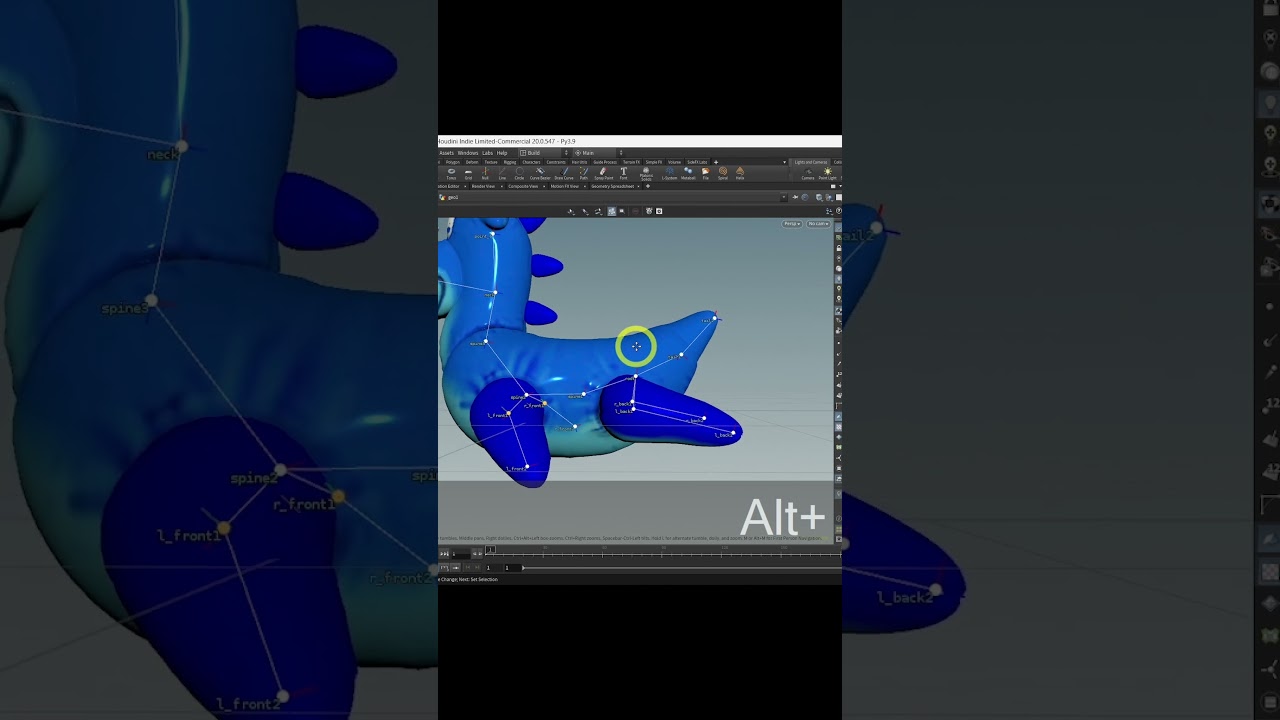
Task: Select the File shelf tool
Action: [706, 174]
